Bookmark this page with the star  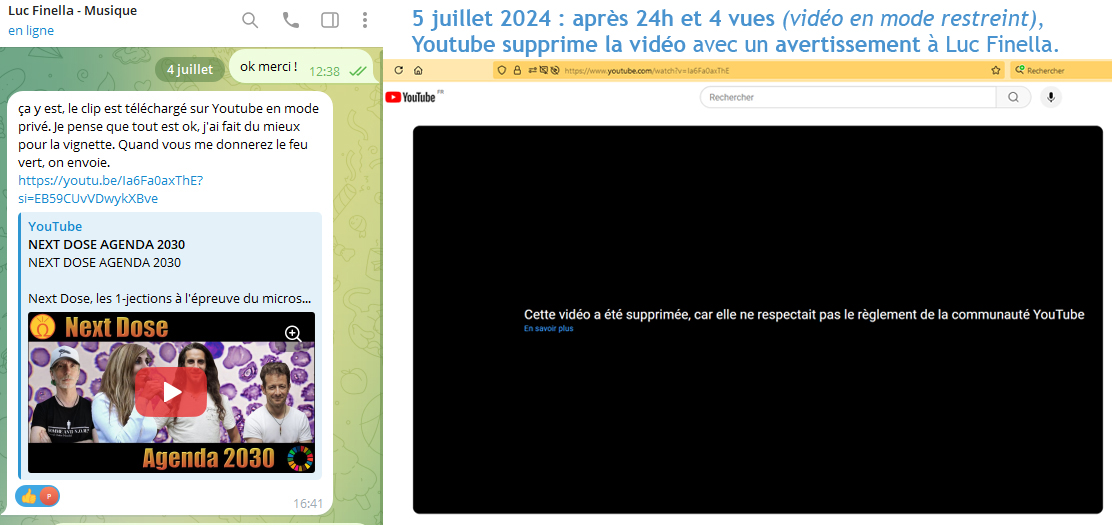[x=996, y=70]
